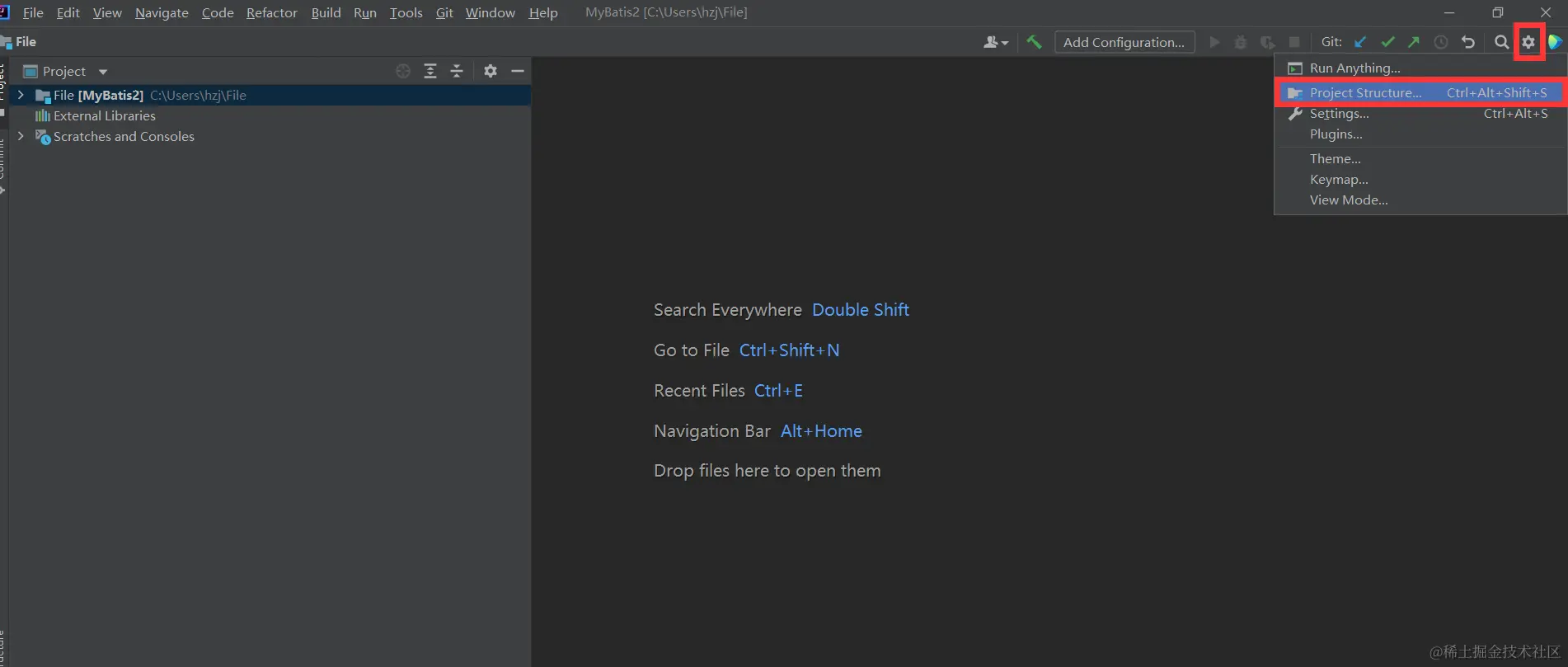The image size is (1568, 667).
Task: Expand the File [MyBatis2] tree node
Action: [x=21, y=95]
